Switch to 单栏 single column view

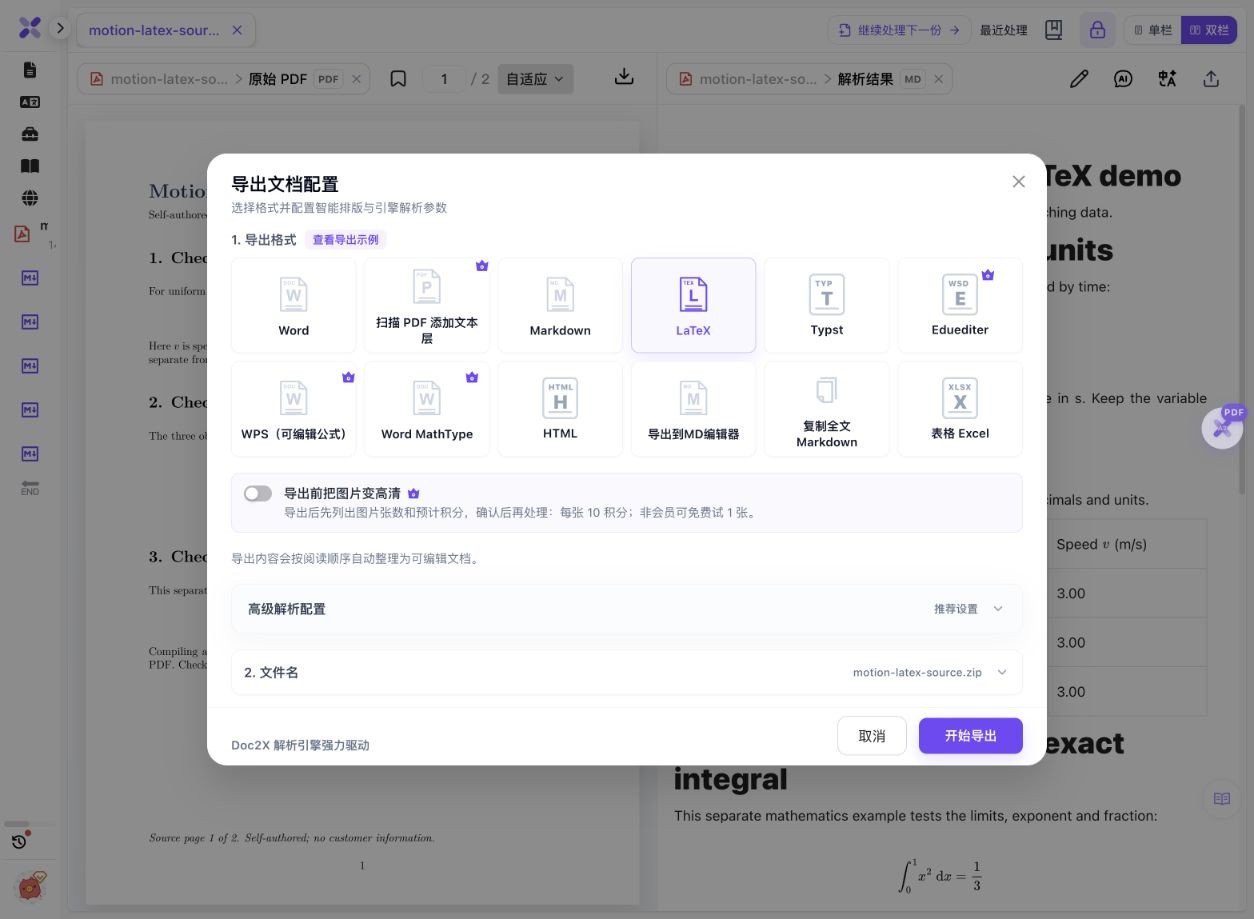click(x=1153, y=30)
